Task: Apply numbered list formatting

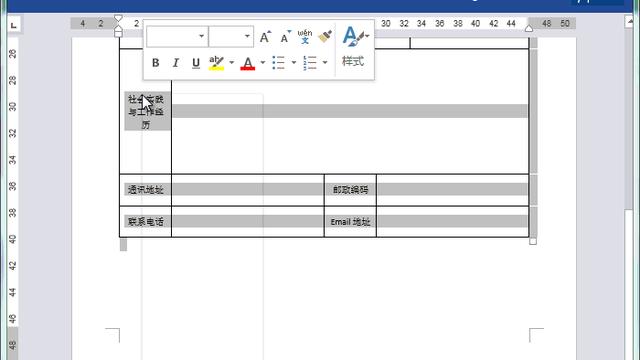Action: point(310,63)
